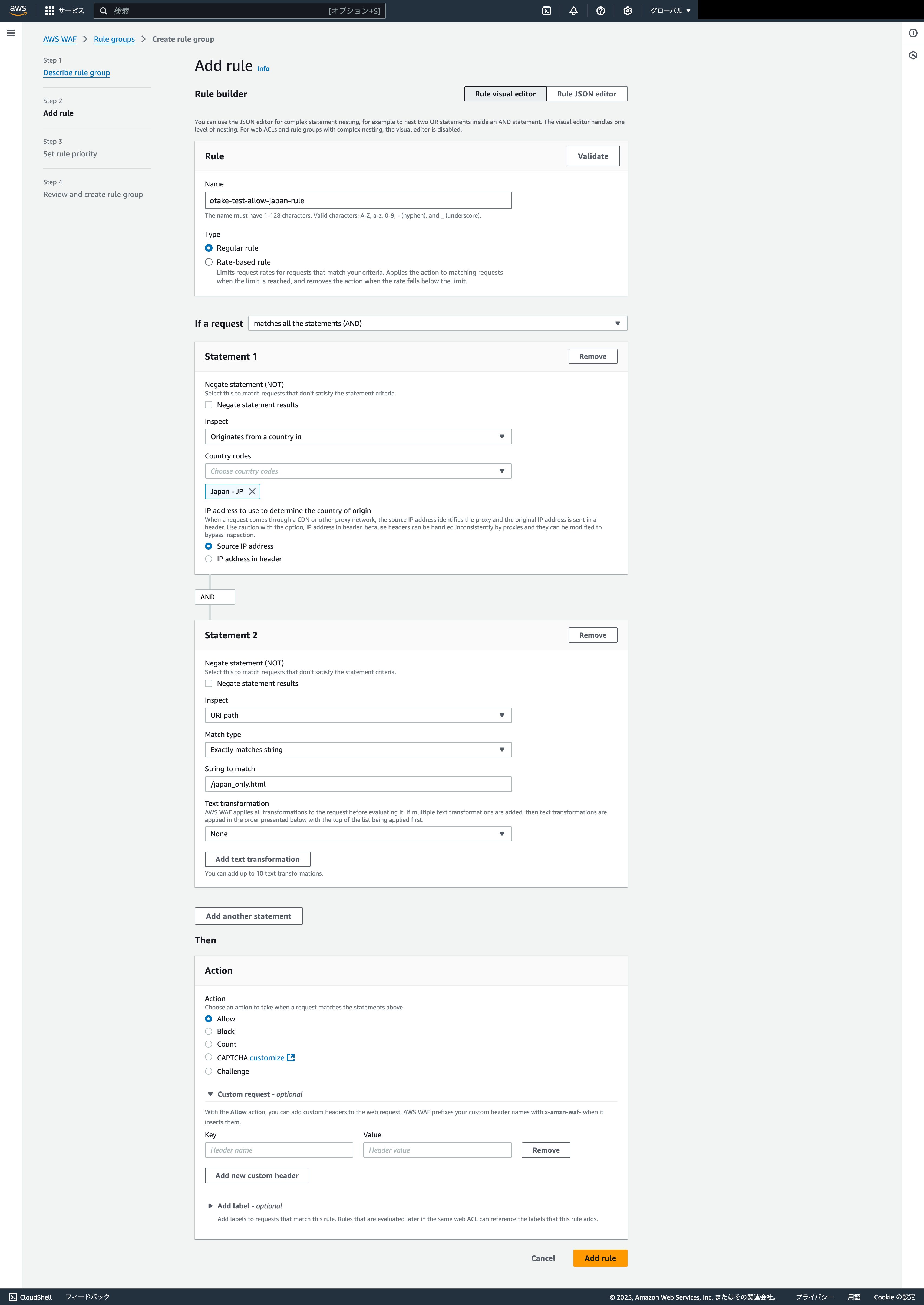Viewport: 924px width, 1305px height.
Task: Open the 'Originates from a country in' dropdown
Action: 358,437
